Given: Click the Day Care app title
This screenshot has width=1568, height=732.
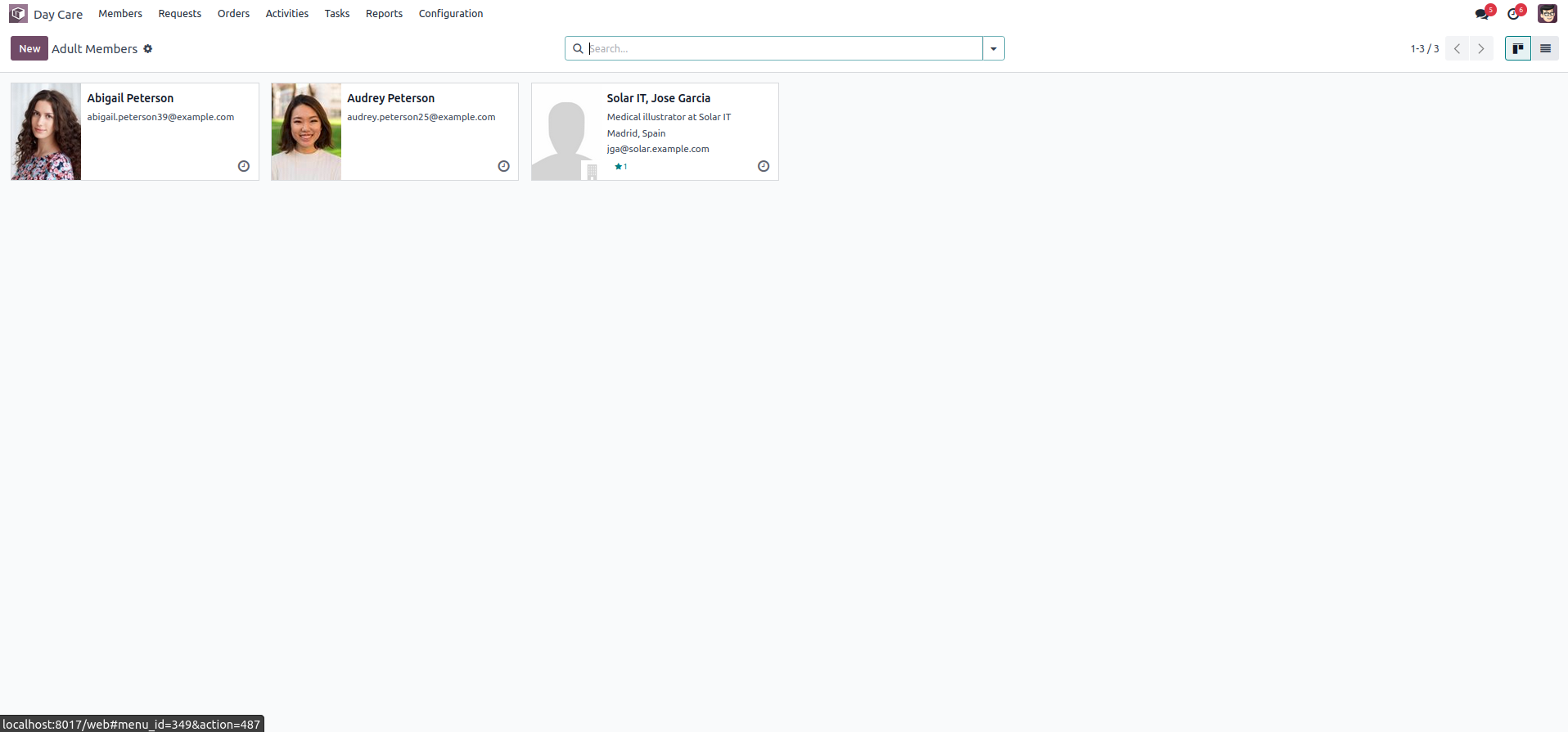Looking at the screenshot, I should [x=58, y=15].
